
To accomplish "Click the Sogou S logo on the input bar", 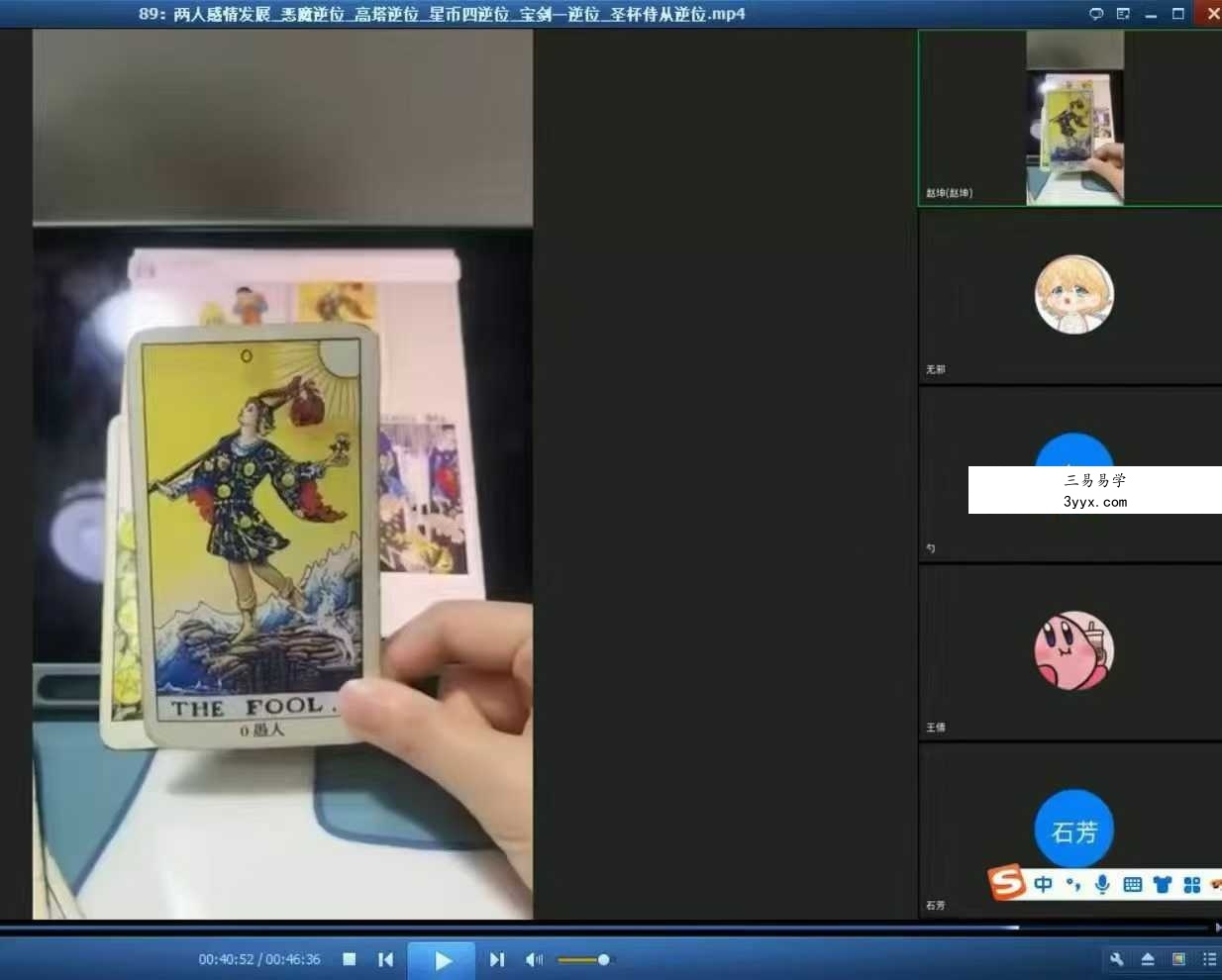I will [1006, 881].
